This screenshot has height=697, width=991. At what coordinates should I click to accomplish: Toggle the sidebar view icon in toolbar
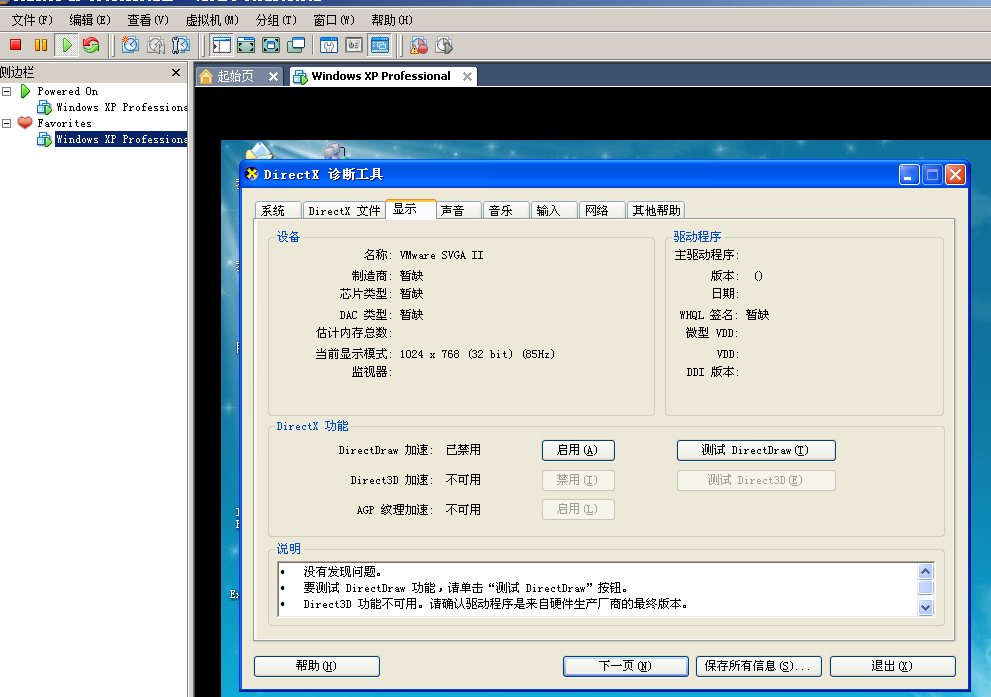click(x=221, y=45)
